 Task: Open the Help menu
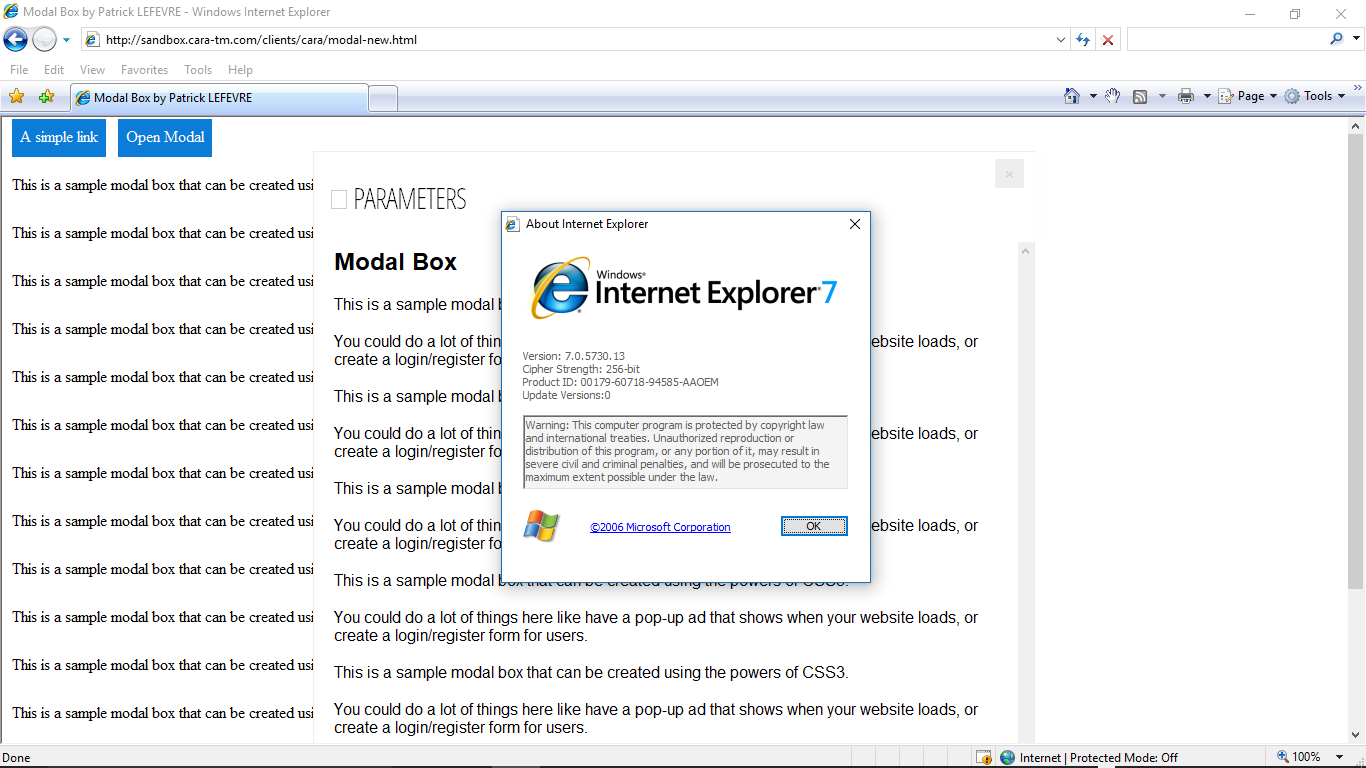tap(240, 70)
